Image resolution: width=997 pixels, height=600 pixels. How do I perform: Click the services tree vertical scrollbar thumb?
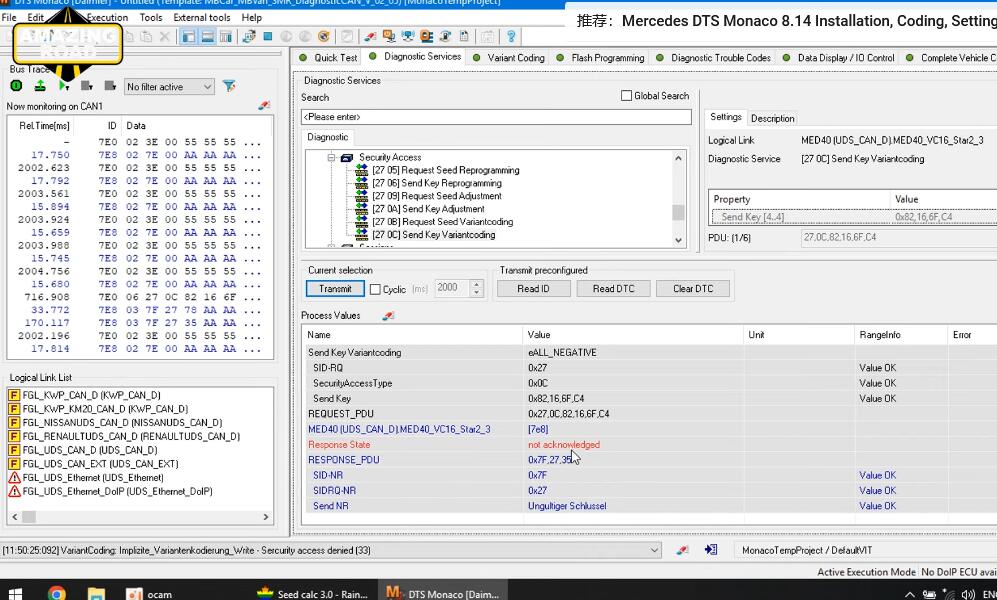point(678,212)
